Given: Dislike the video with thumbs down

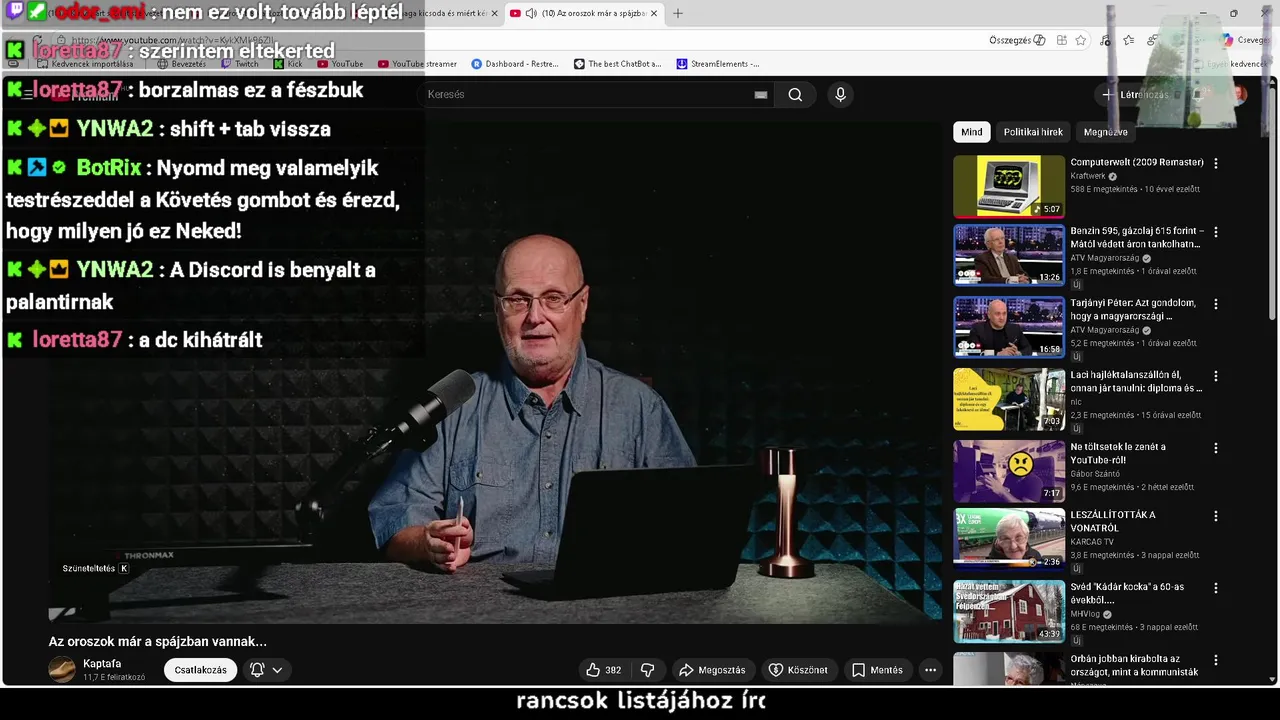Looking at the screenshot, I should pos(647,670).
